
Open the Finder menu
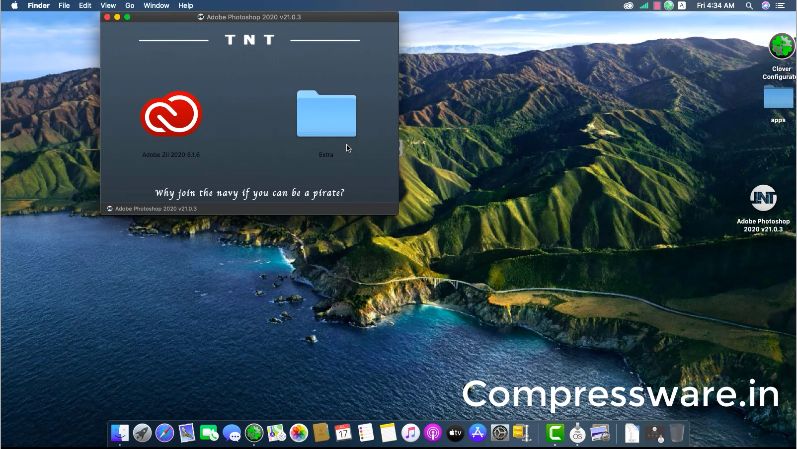[39, 6]
